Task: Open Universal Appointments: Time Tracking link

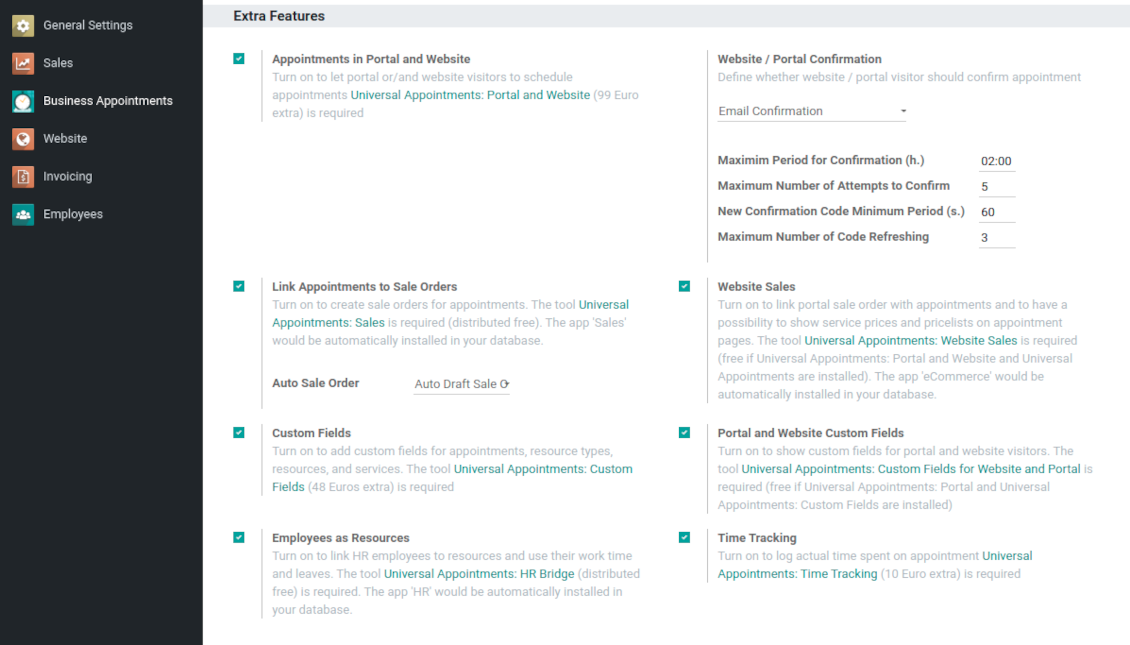Action: [x=797, y=574]
